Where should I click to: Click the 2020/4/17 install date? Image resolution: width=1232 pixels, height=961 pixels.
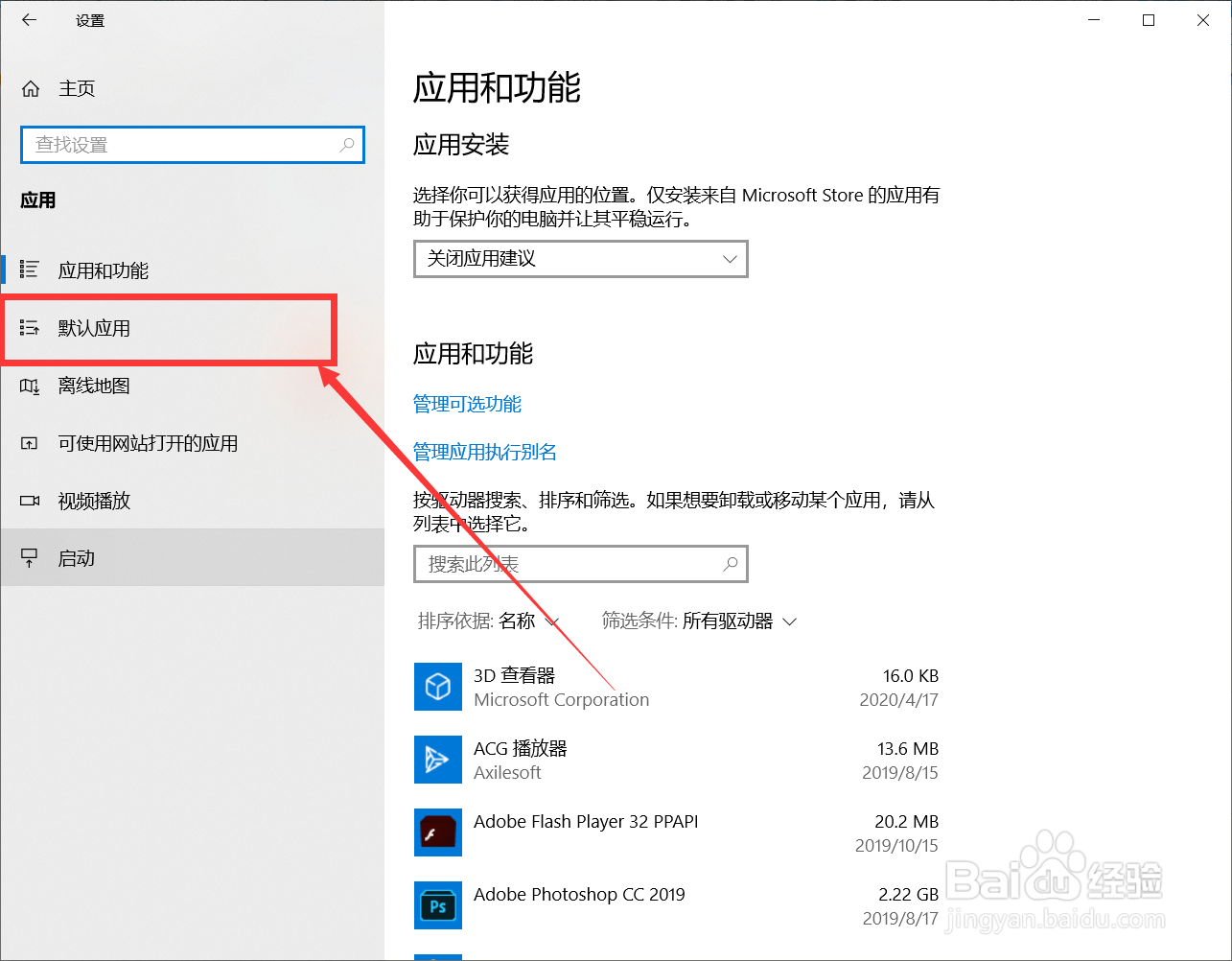point(899,700)
